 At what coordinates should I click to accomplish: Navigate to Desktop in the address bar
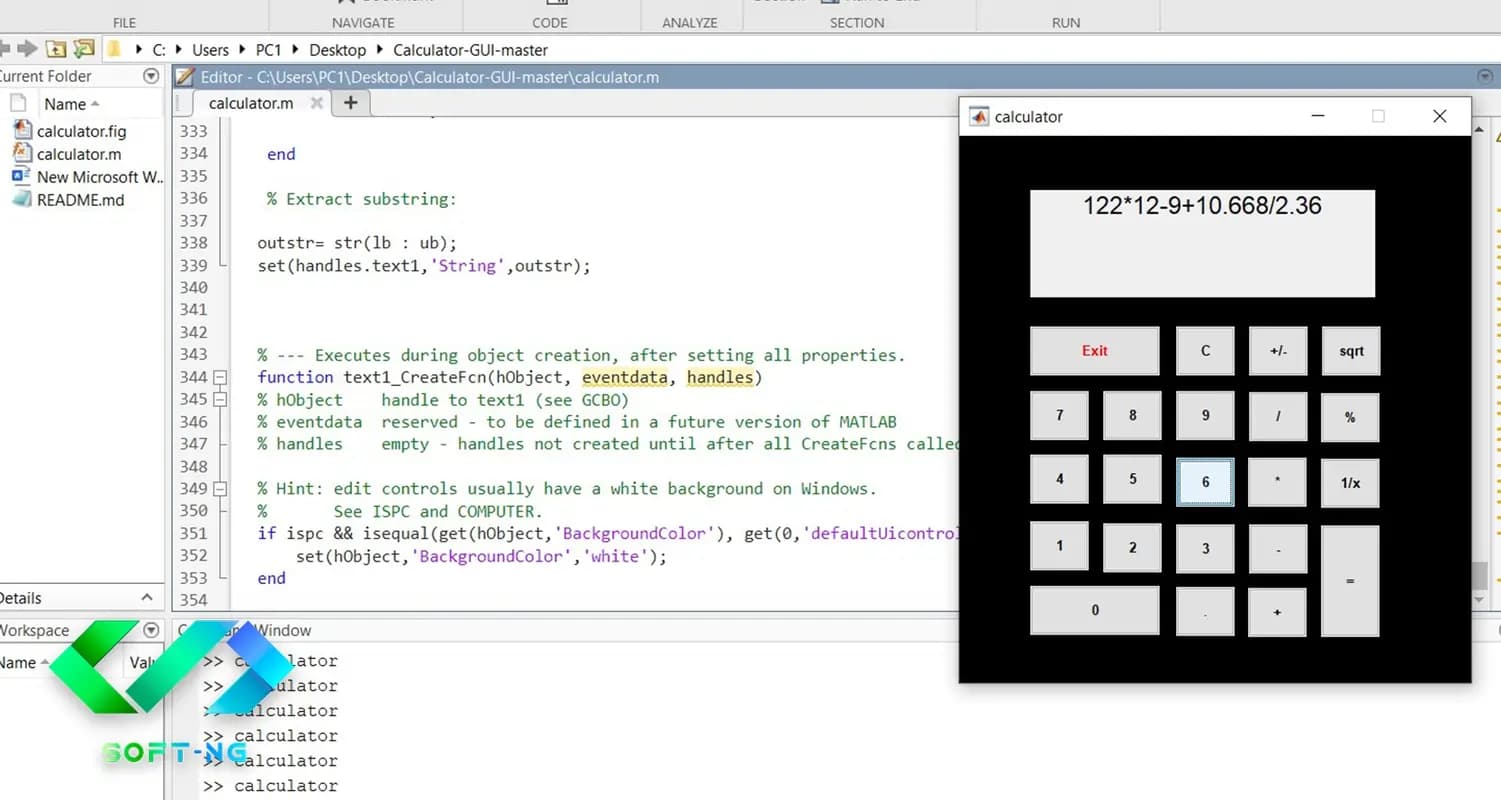pos(338,49)
